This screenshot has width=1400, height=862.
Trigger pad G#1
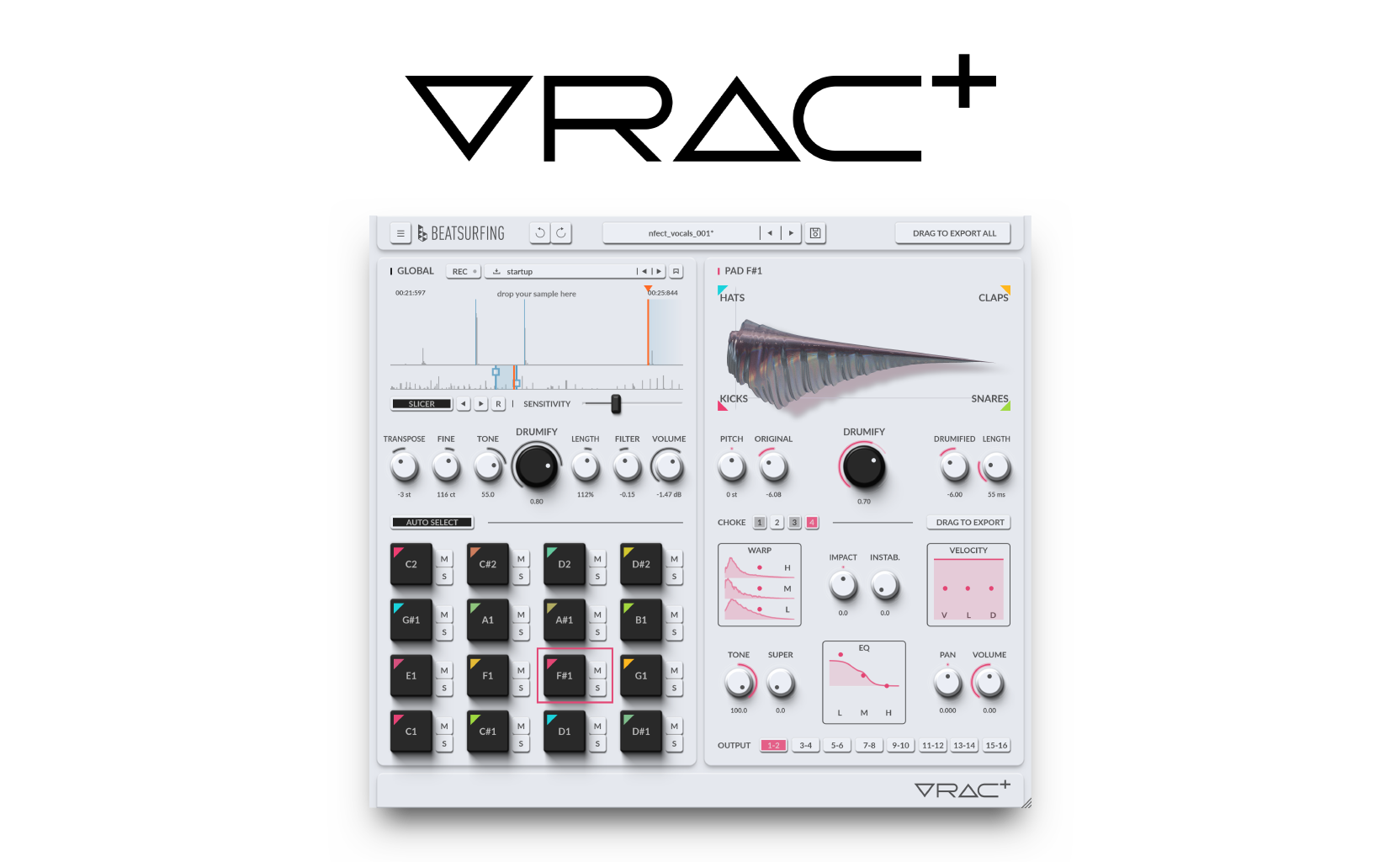[x=411, y=620]
